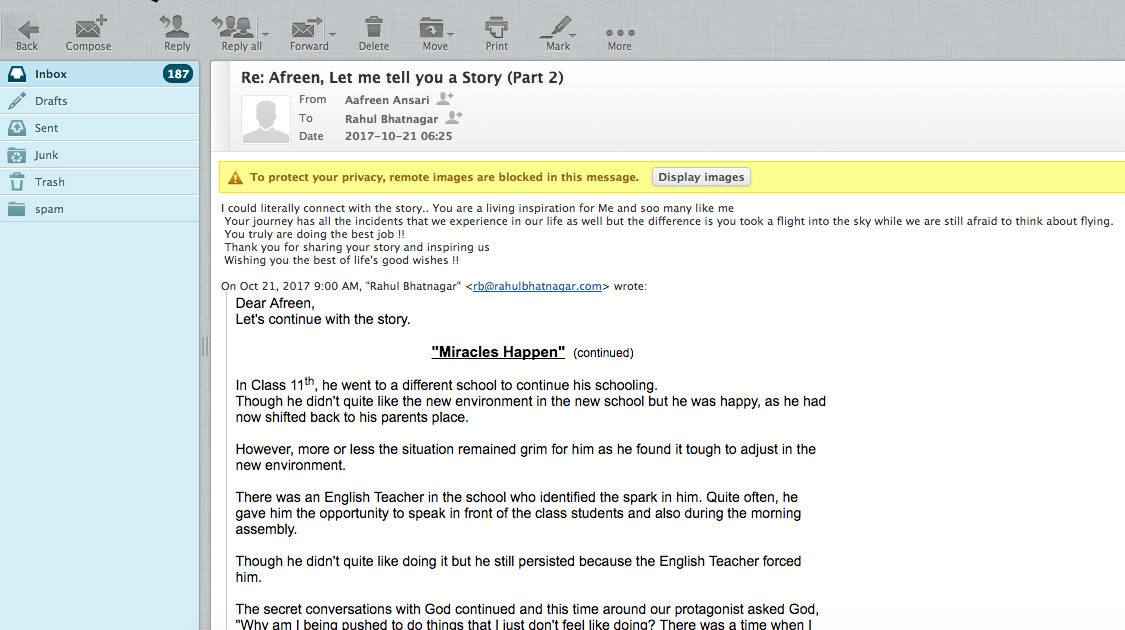
Task: Mark the message
Action: pyautogui.click(x=557, y=34)
